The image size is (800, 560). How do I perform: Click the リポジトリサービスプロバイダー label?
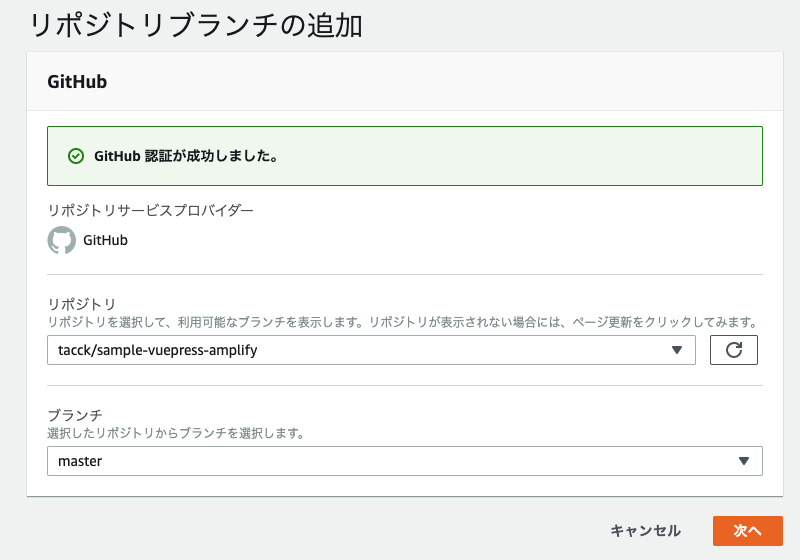[151, 210]
